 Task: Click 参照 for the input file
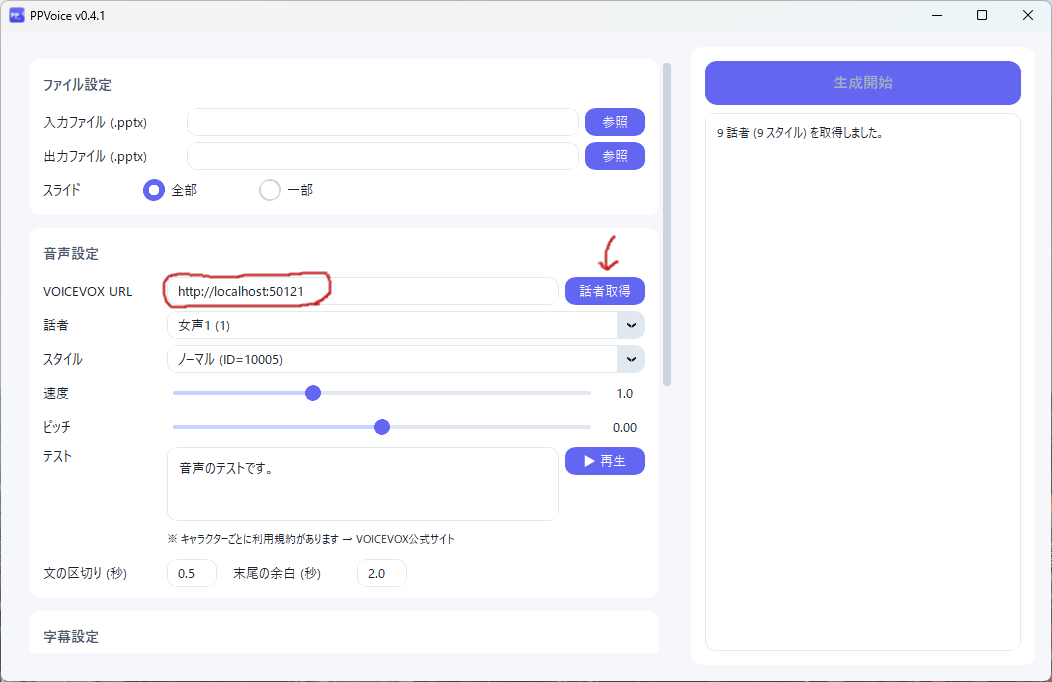614,122
